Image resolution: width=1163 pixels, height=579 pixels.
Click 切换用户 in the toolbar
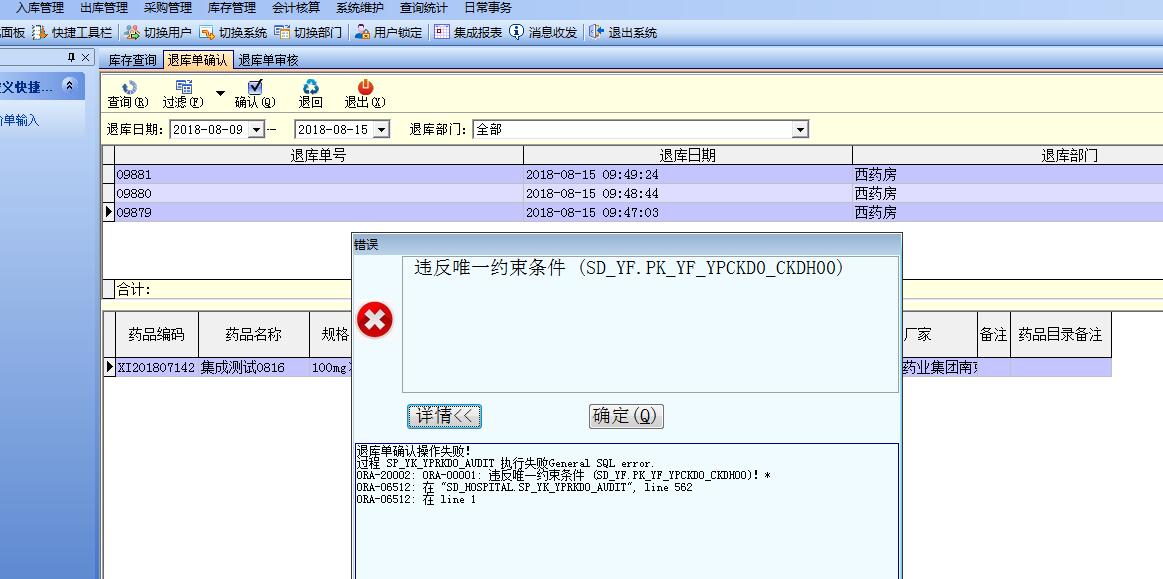(x=158, y=33)
